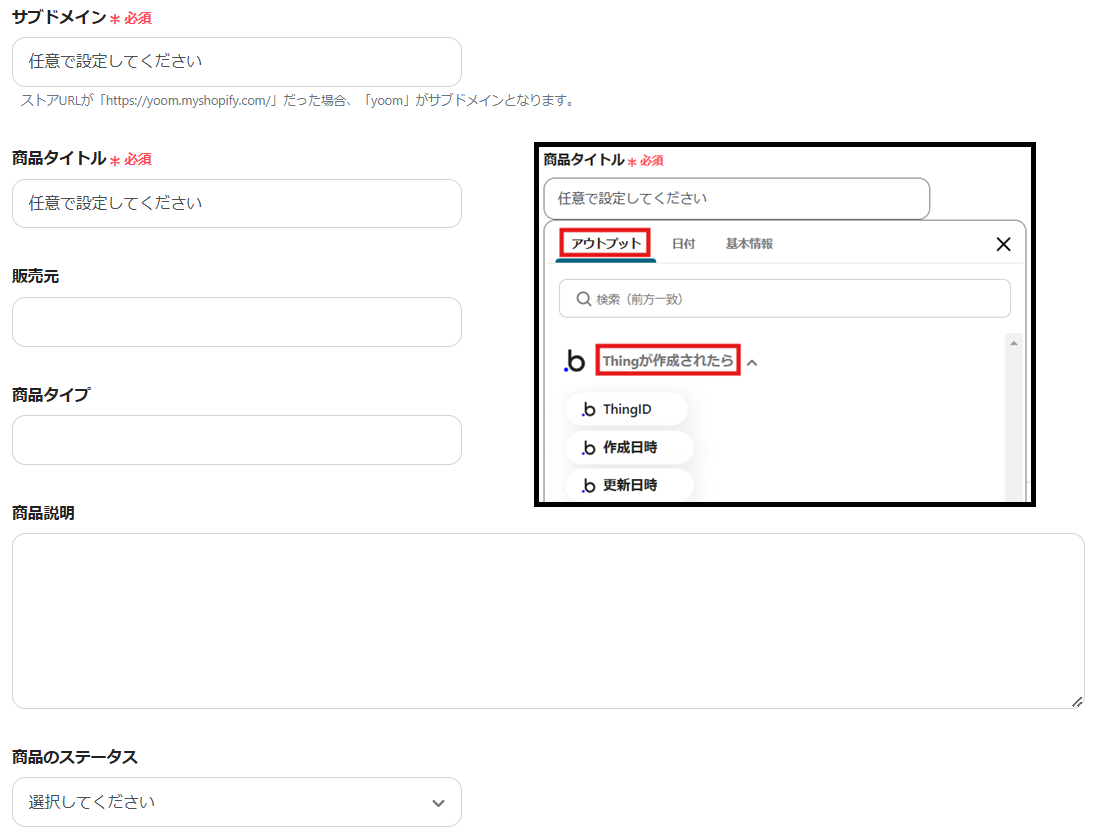Select the 更新日時 output chip
Screen dimensions: 1098x839
(629, 485)
